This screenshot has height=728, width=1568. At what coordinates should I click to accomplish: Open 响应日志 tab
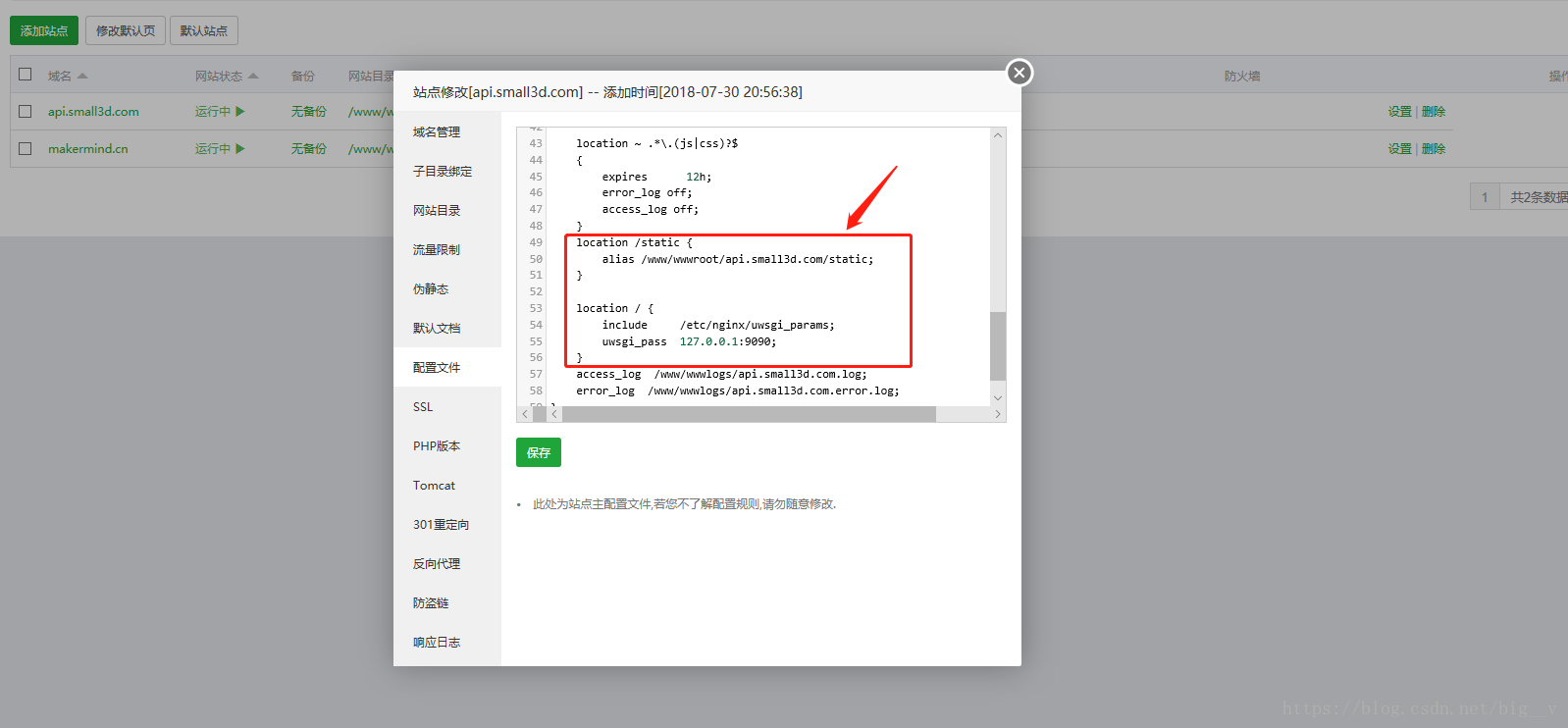[x=447, y=642]
